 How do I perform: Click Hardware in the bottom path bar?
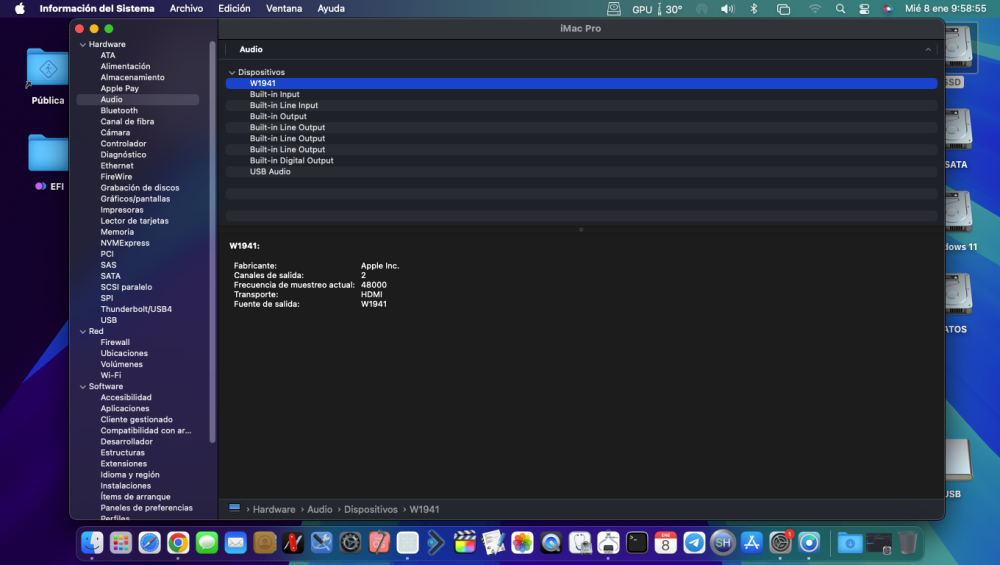point(274,509)
